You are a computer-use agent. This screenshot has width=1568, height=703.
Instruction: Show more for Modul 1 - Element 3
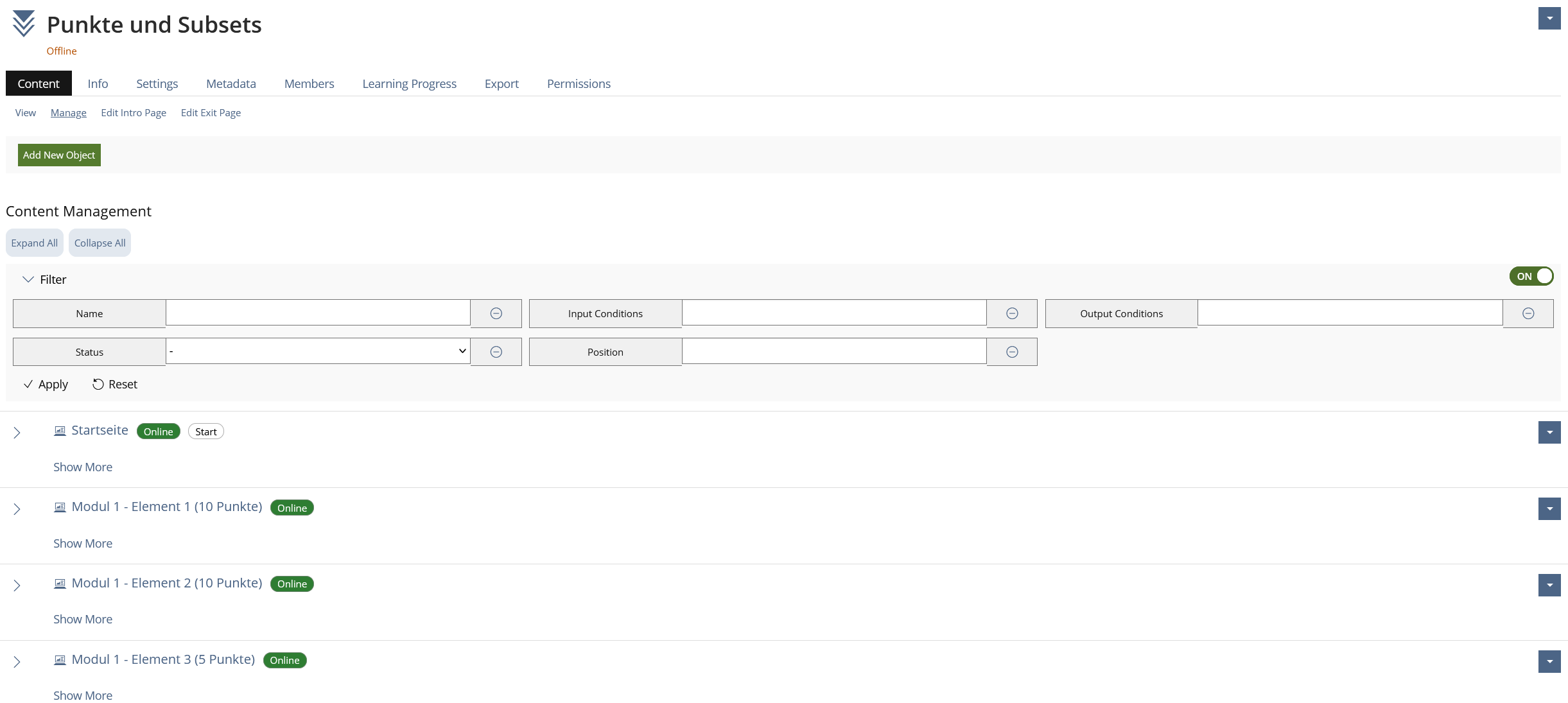(x=83, y=695)
